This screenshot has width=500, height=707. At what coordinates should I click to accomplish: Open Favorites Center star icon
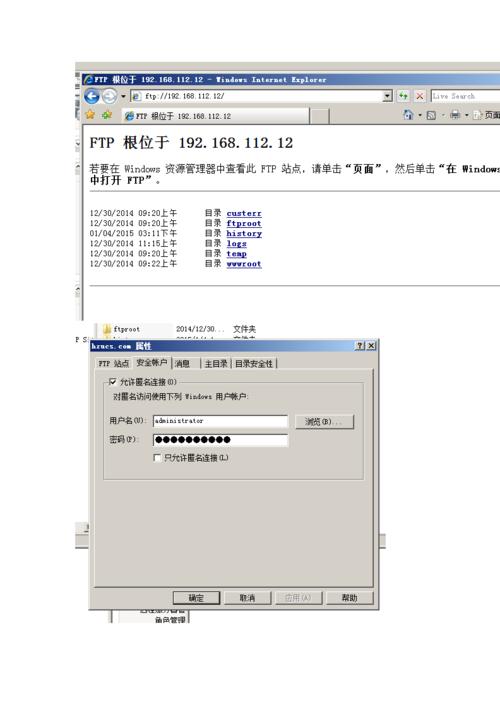coord(90,115)
